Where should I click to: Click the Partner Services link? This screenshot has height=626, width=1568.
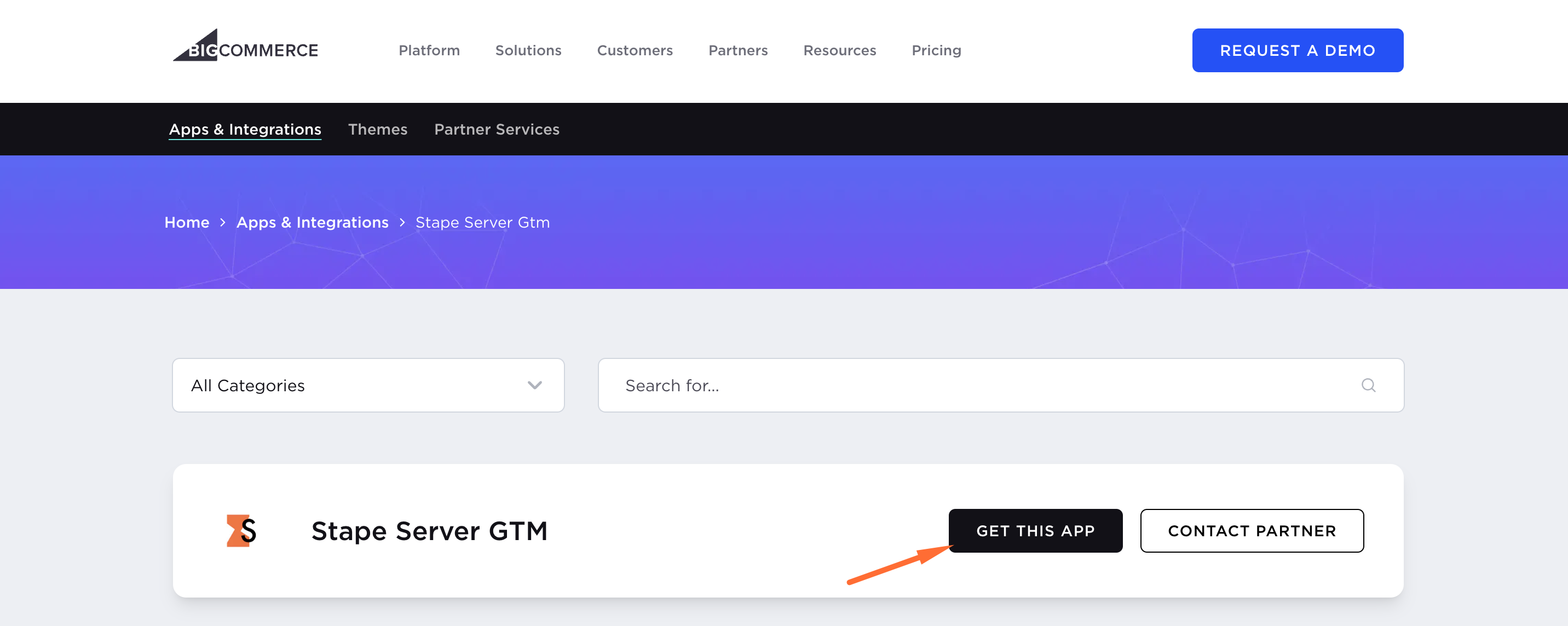497,129
